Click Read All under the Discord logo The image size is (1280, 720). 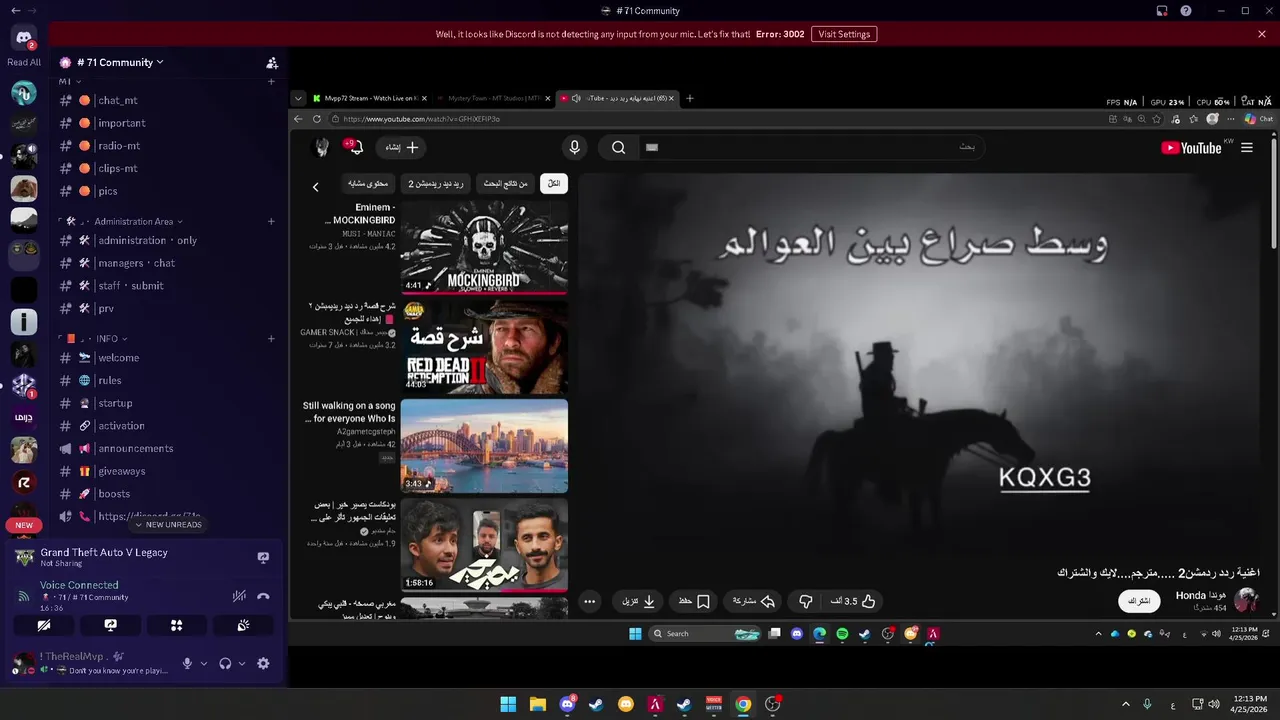[x=24, y=62]
